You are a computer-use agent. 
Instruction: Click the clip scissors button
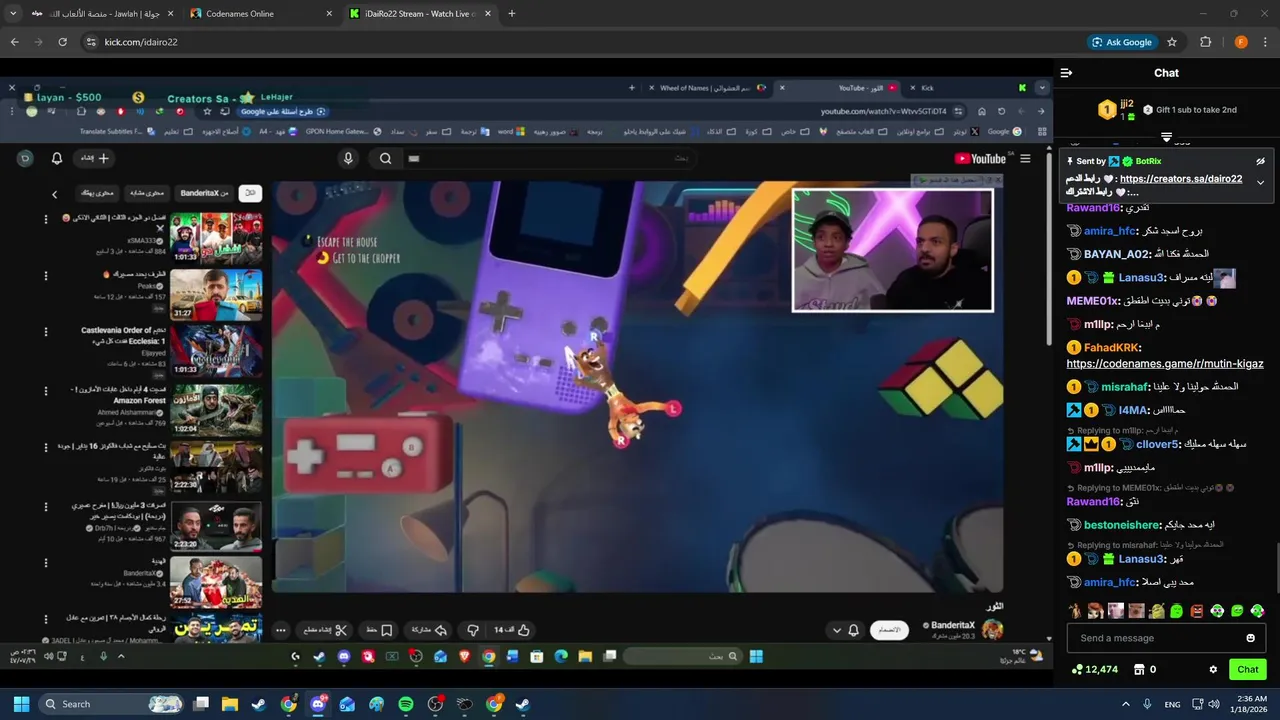click(325, 630)
